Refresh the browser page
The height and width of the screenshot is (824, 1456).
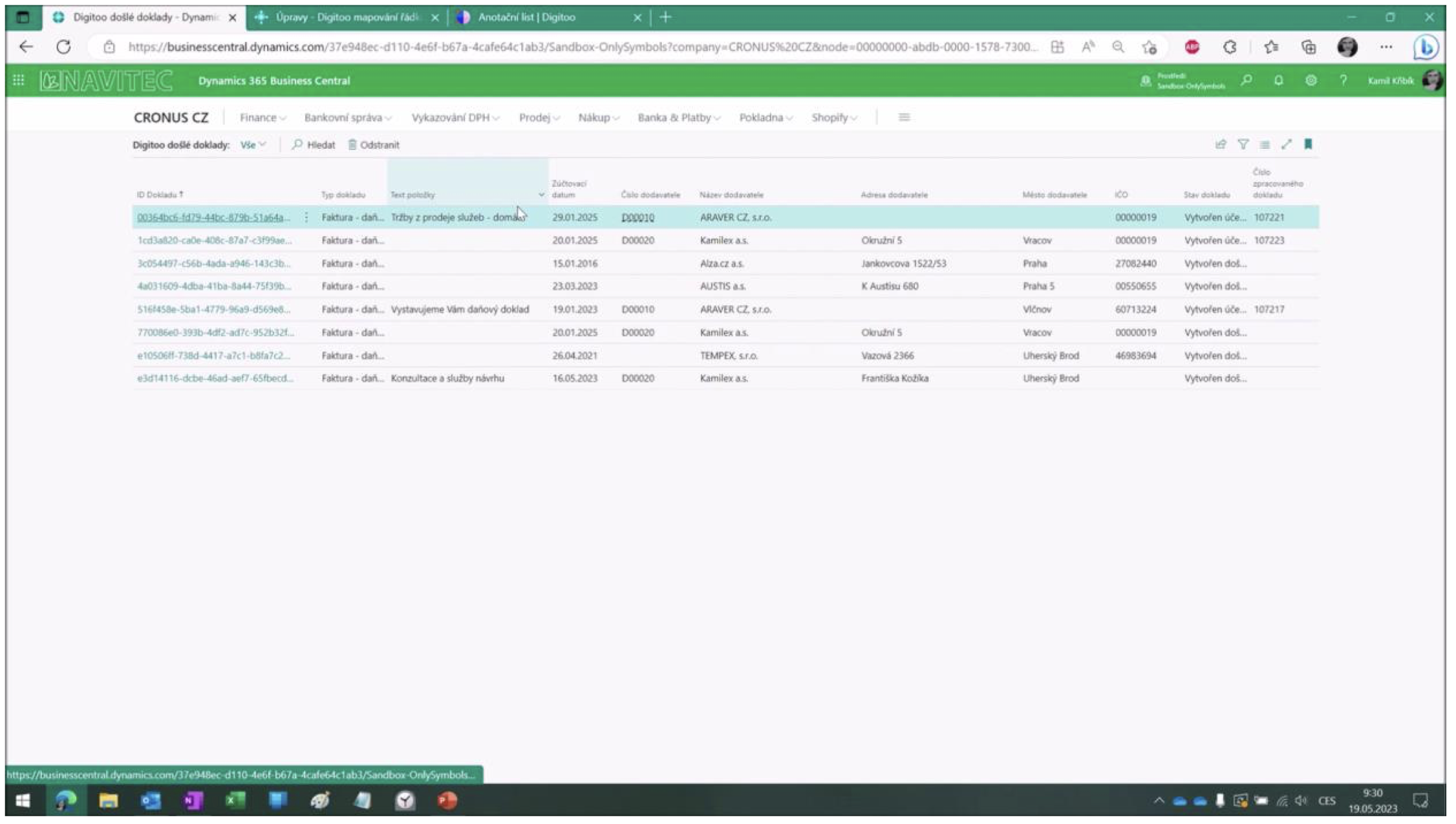63,47
